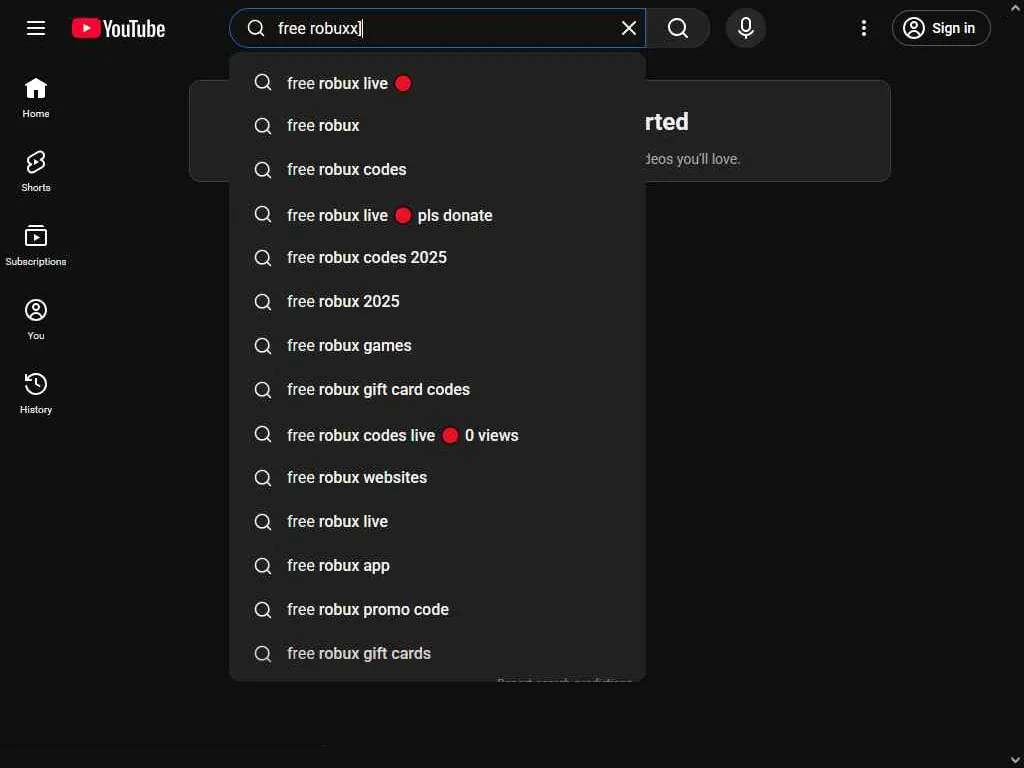Screen dimensions: 1024x768
Task: Choose "free robux games" suggestion
Action: click(349, 346)
